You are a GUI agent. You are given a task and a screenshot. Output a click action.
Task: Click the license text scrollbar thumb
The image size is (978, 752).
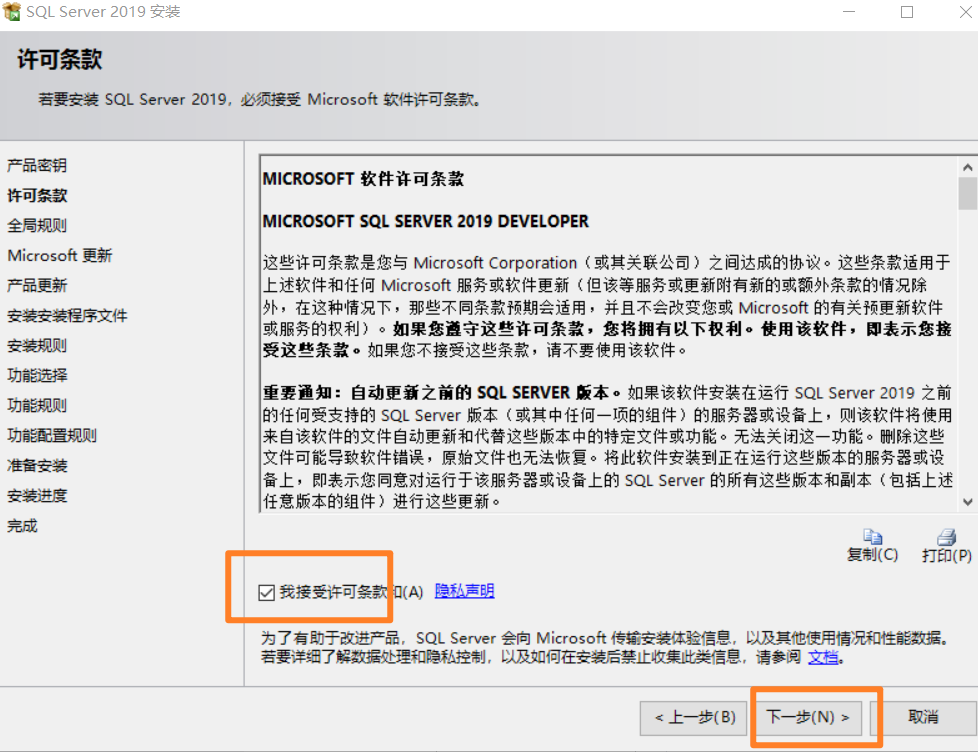tap(967, 194)
